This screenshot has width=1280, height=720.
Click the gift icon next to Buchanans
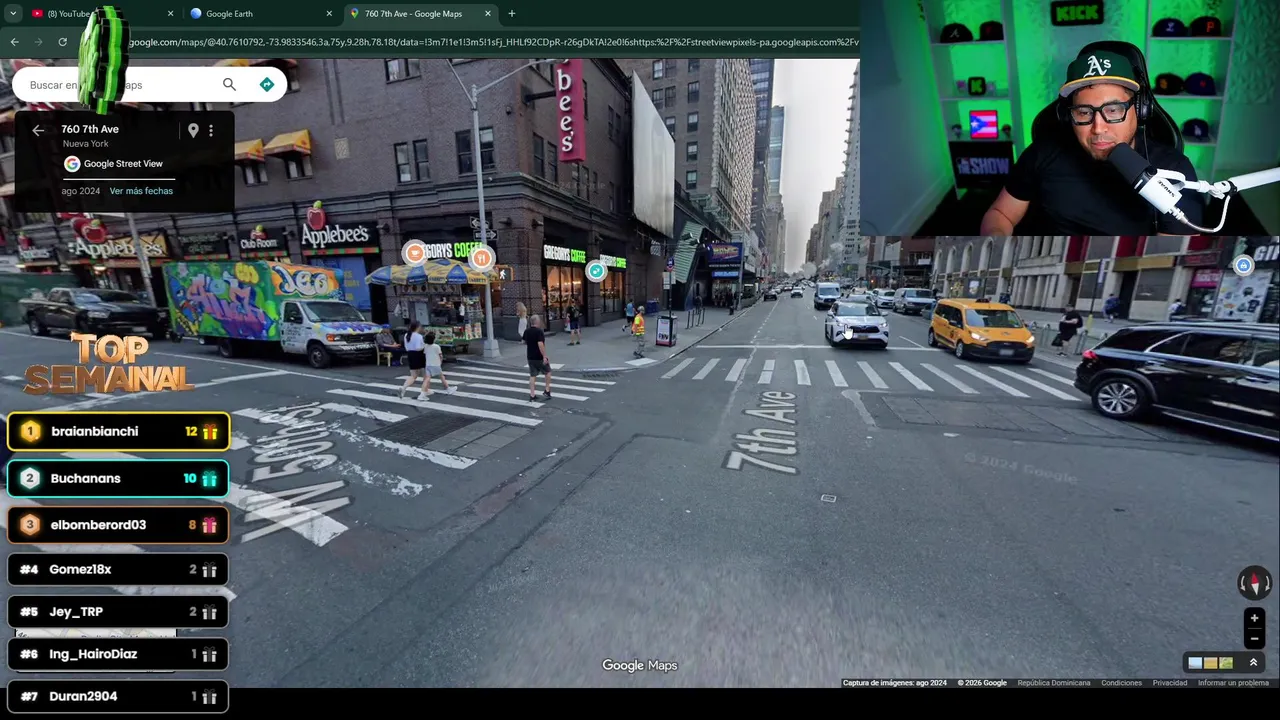click(210, 479)
